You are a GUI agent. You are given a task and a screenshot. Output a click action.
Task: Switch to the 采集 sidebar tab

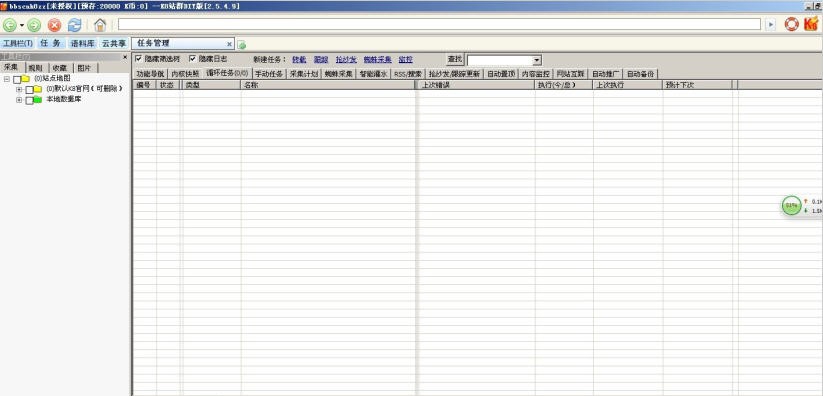coord(12,67)
